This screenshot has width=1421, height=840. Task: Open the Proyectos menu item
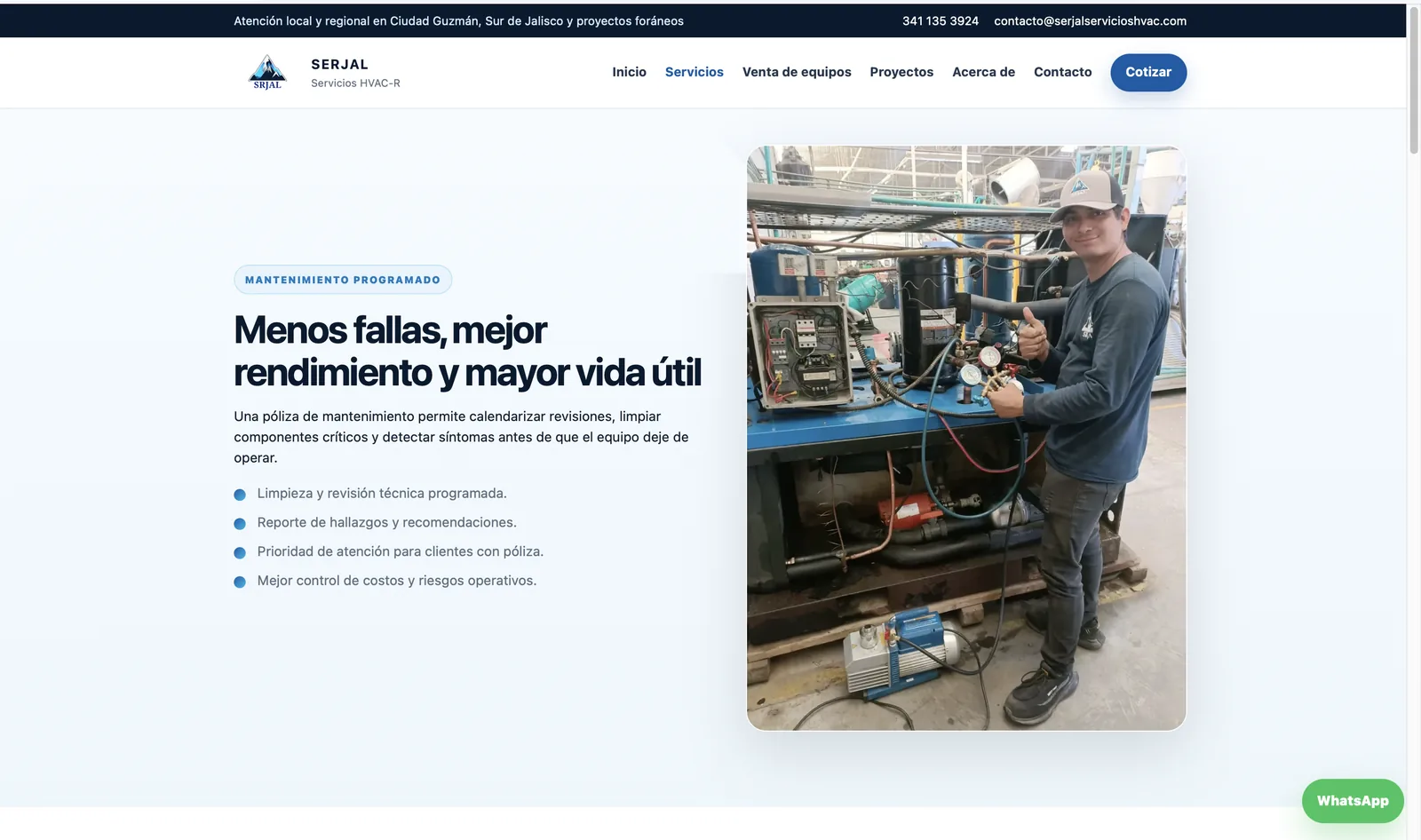[x=901, y=72]
